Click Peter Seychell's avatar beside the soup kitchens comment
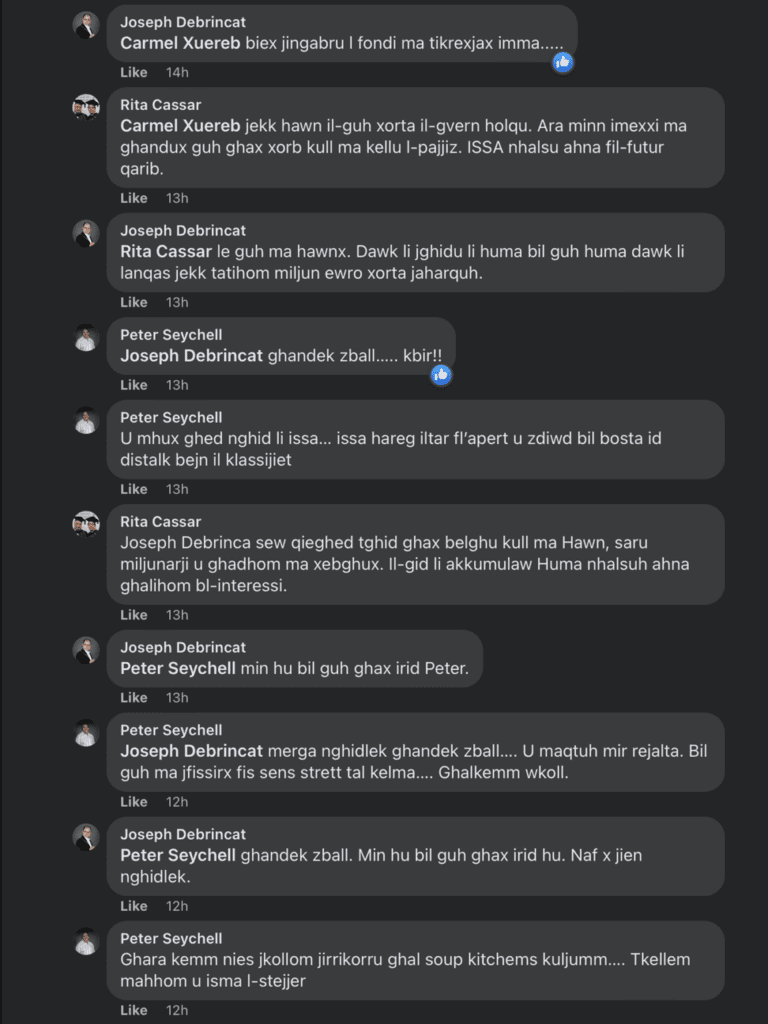This screenshot has width=768, height=1024. click(86, 942)
